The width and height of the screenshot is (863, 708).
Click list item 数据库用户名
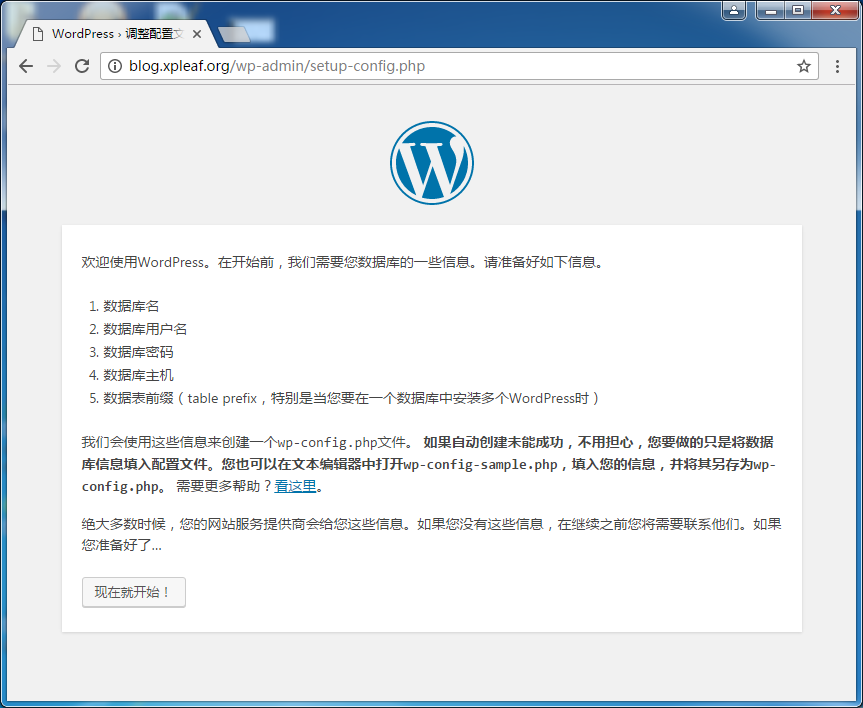tap(145, 329)
